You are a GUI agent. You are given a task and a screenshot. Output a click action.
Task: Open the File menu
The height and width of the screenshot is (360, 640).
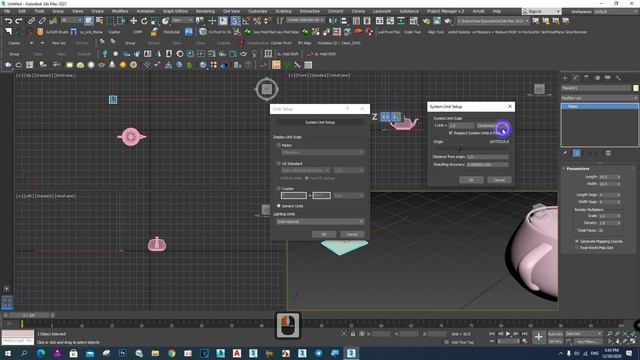7,11
